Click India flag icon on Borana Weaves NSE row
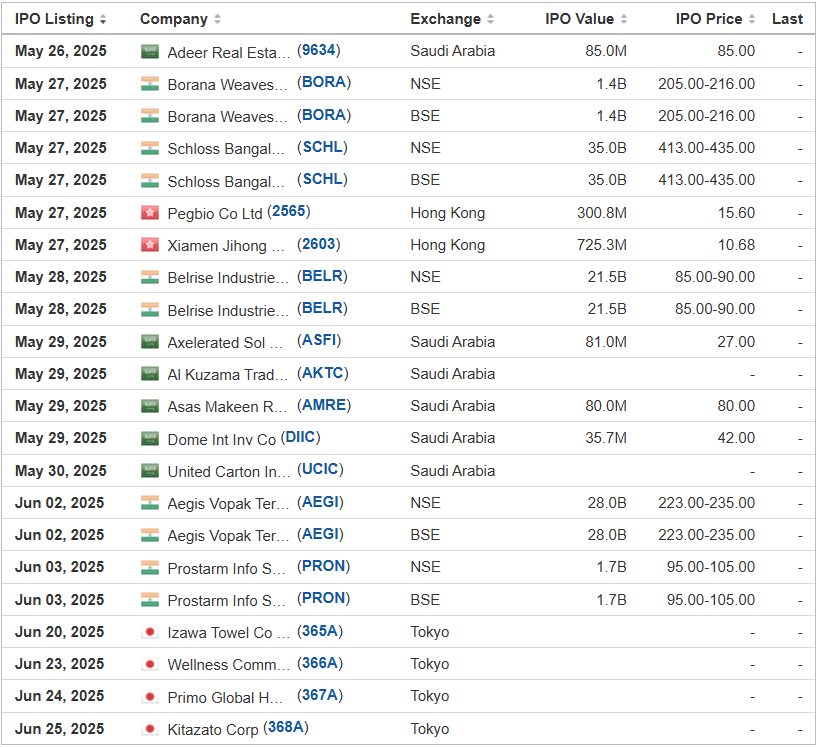The width and height of the screenshot is (818, 747). pos(150,84)
